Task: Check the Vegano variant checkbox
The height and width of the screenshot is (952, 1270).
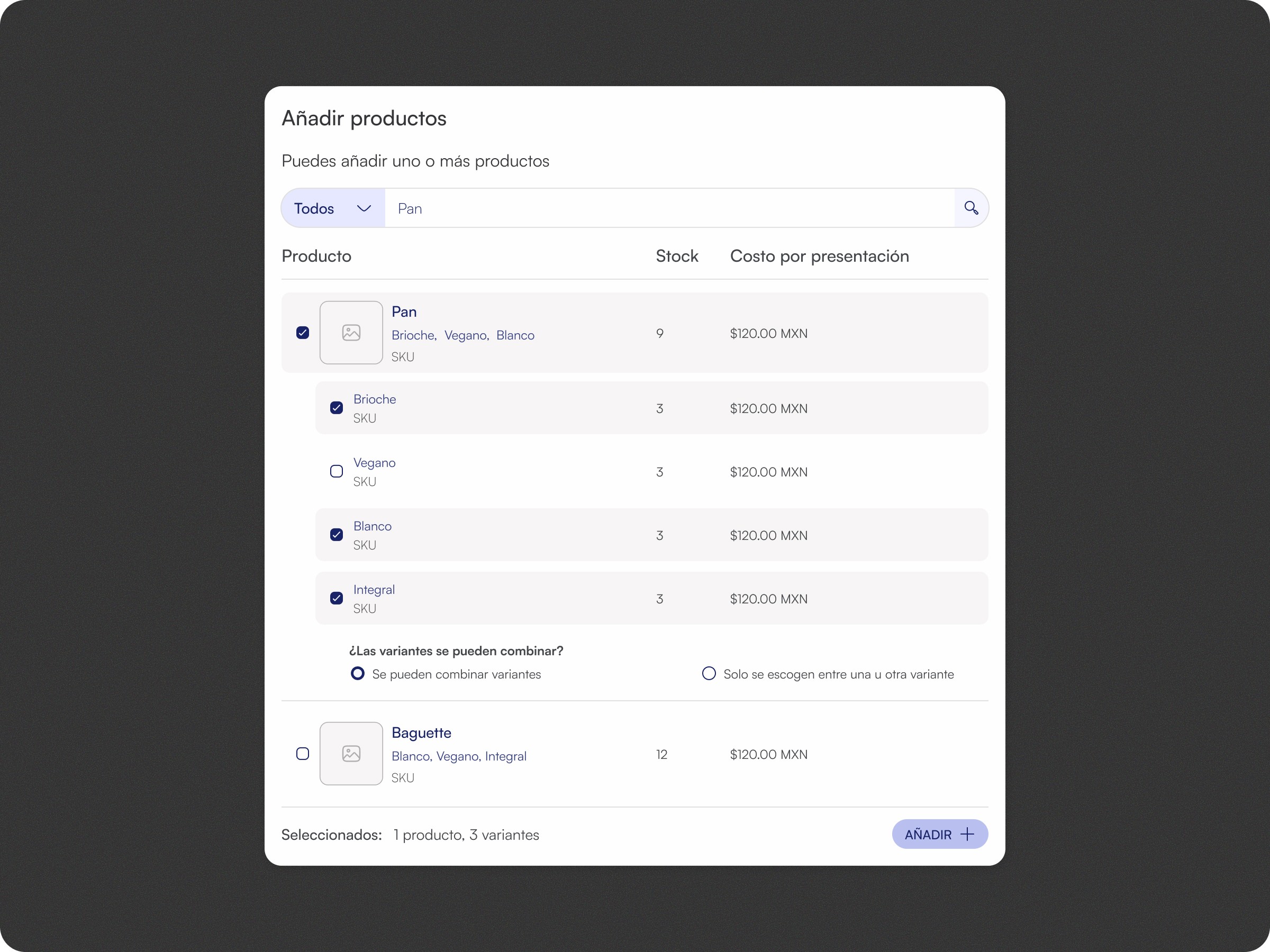Action: pos(337,472)
